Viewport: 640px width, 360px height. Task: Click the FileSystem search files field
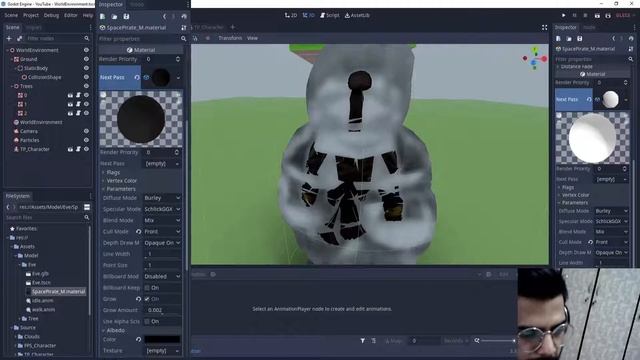coord(47,218)
